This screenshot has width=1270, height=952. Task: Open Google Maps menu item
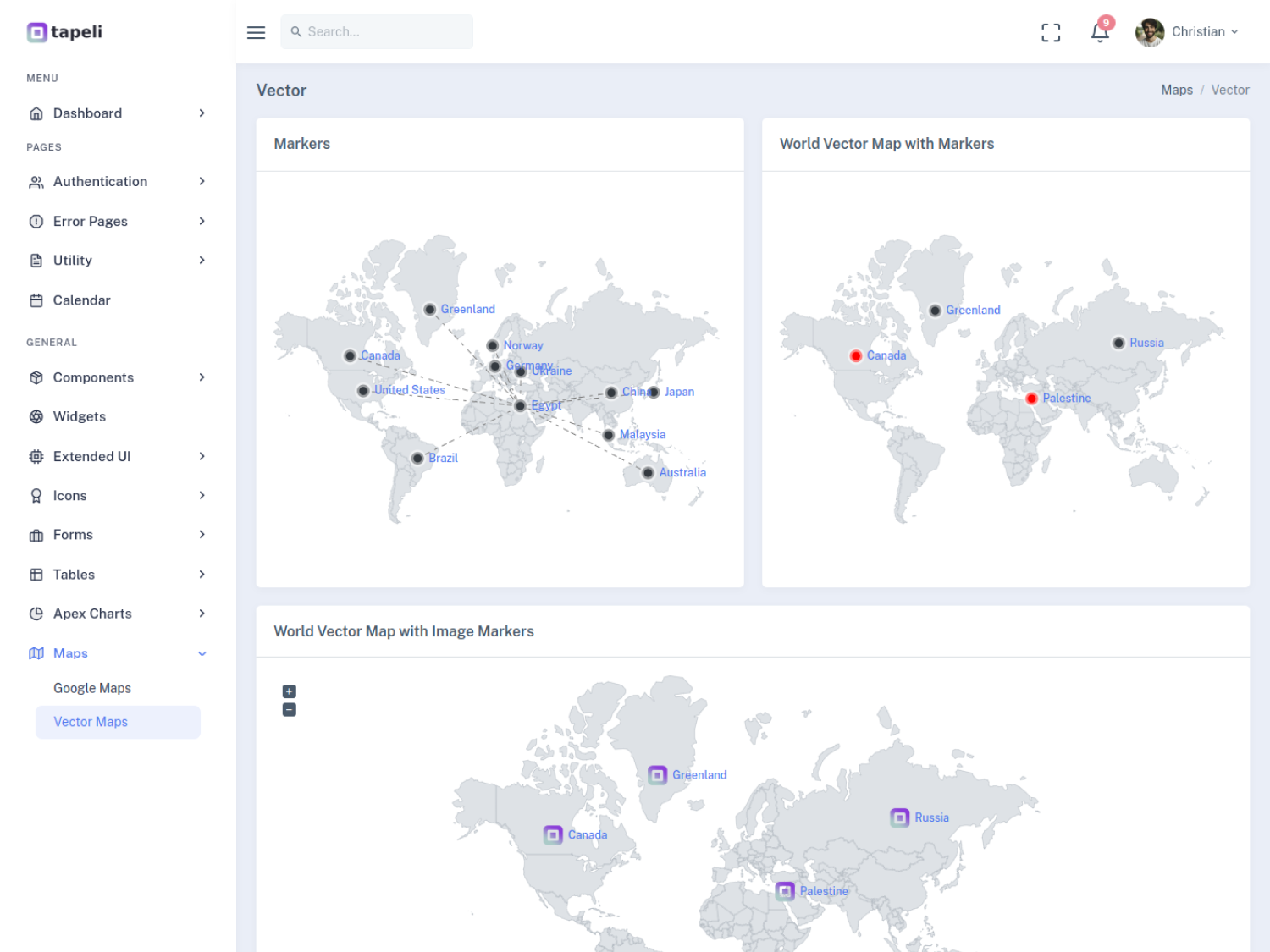(92, 688)
